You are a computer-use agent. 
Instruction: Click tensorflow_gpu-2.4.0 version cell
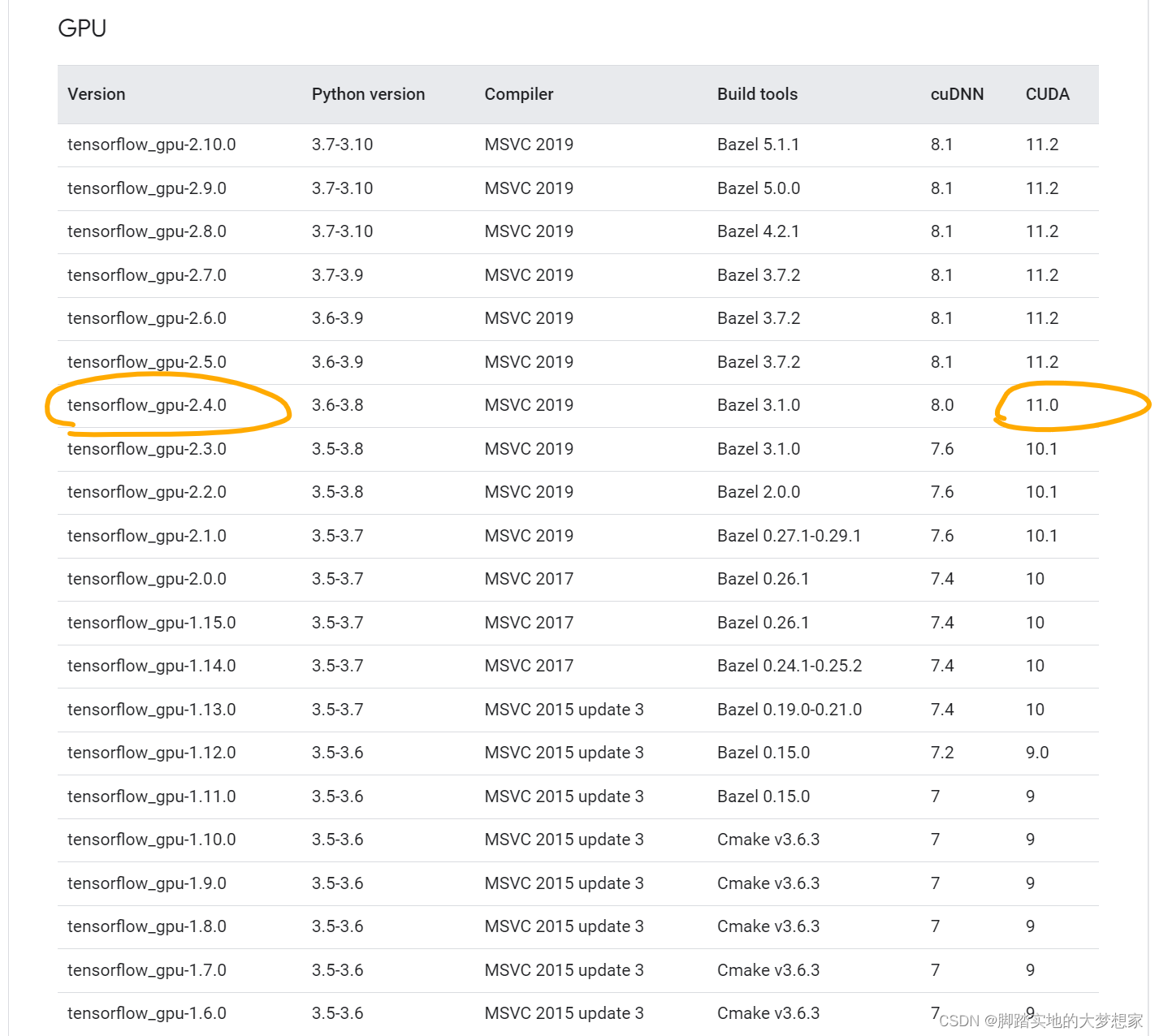coord(147,405)
